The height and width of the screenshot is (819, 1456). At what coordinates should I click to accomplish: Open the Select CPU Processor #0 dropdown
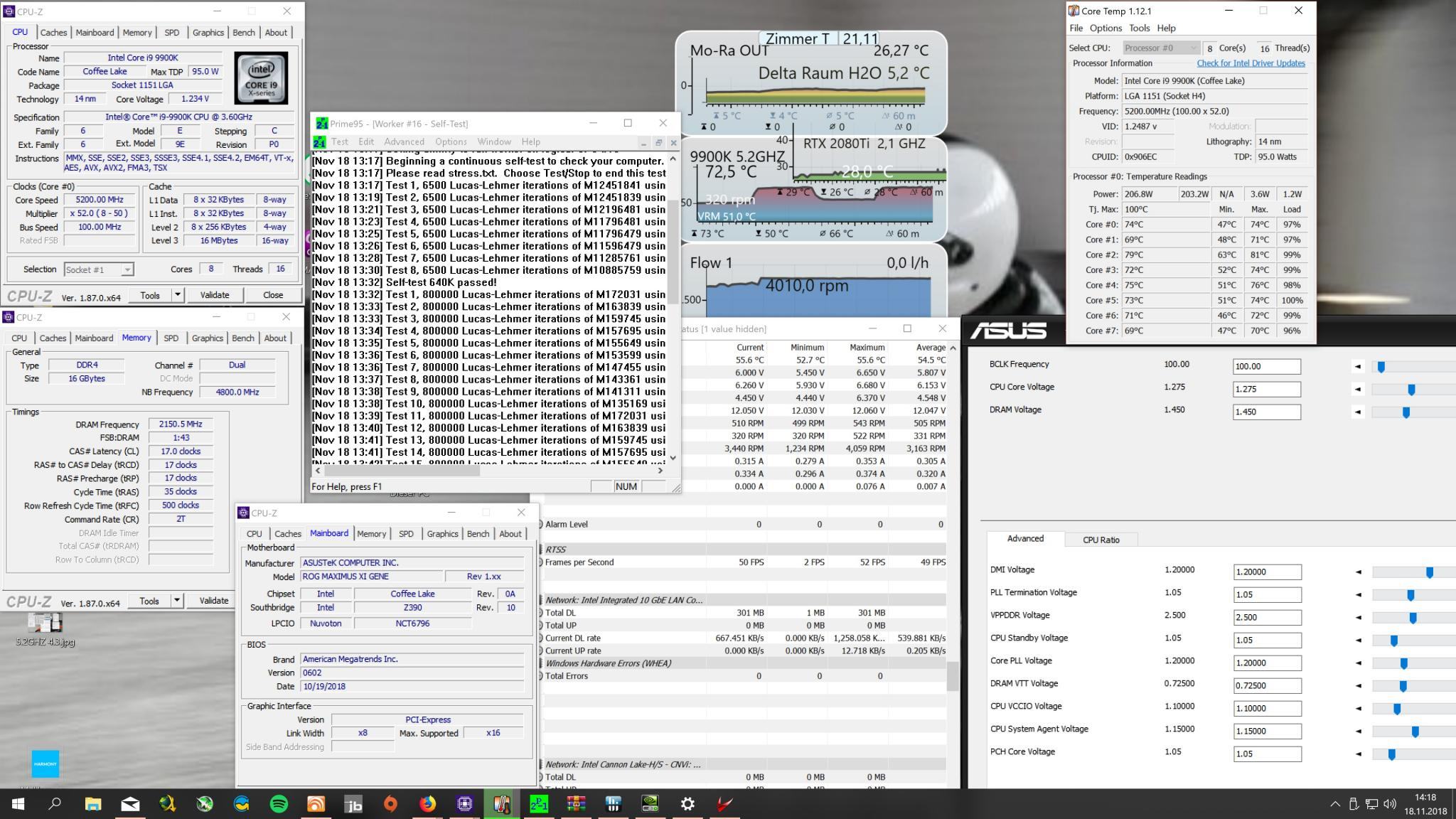tap(1162, 48)
